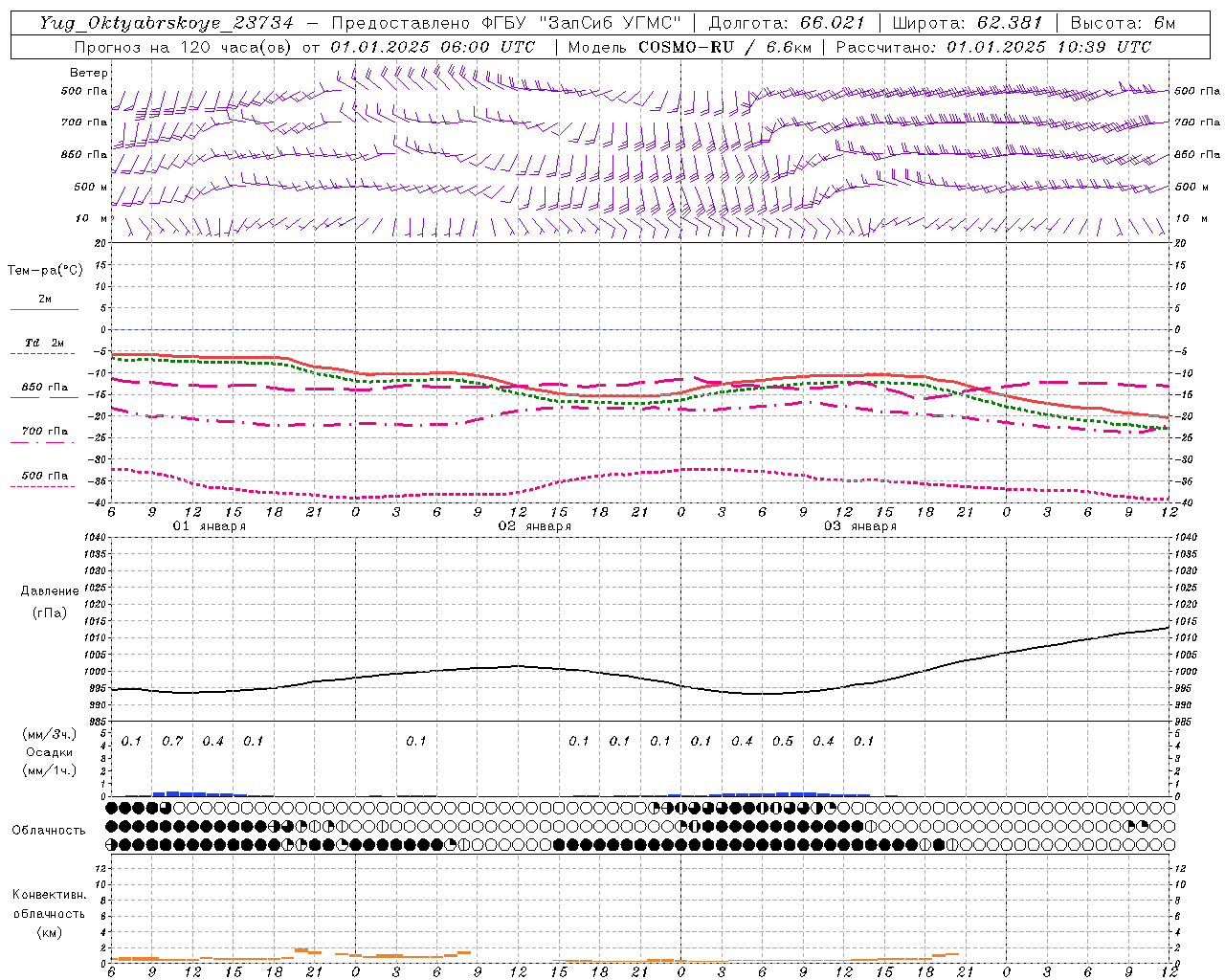Click the (мм/1ч.) precipitation unit label
This screenshot has width=1225, height=980.
(x=49, y=770)
